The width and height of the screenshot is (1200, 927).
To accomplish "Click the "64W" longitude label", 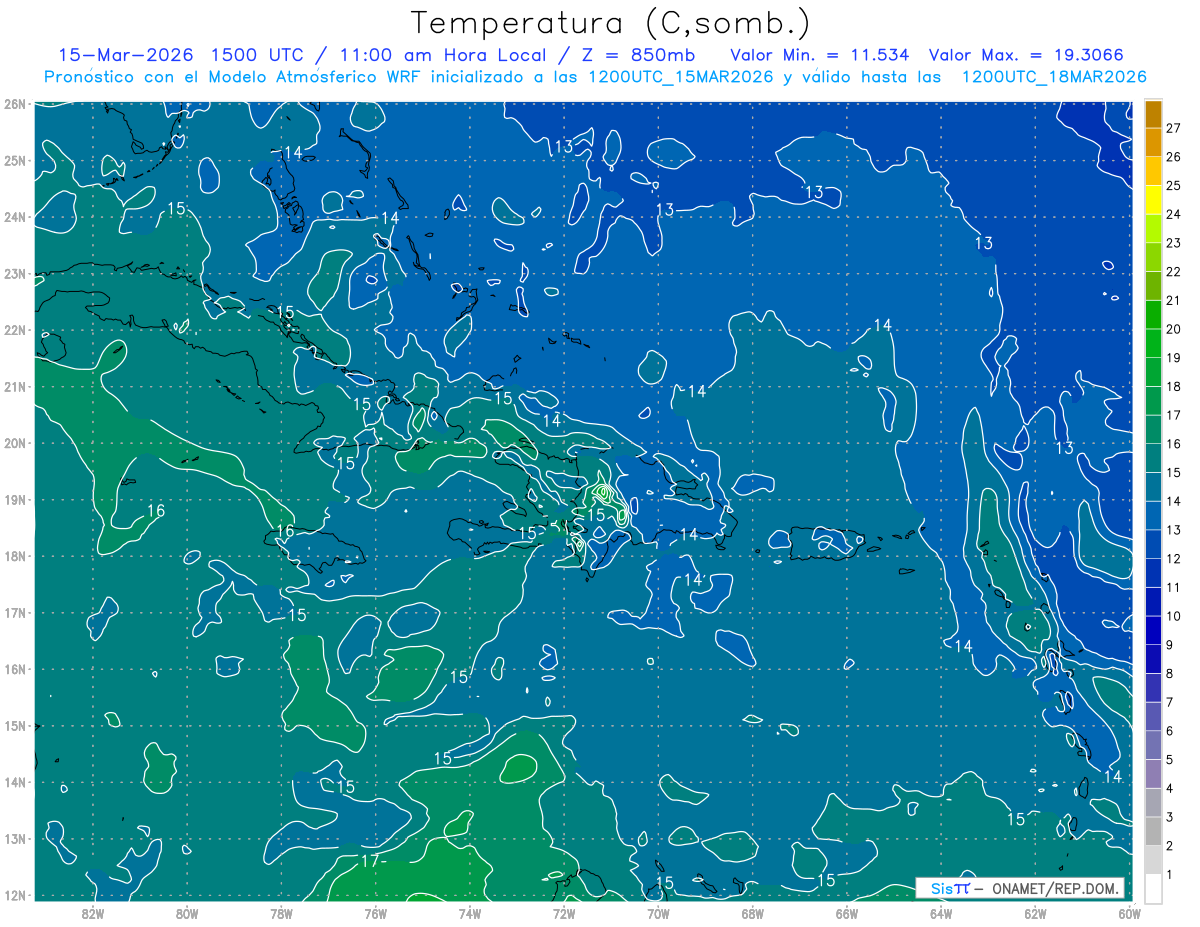I will pos(940,913).
